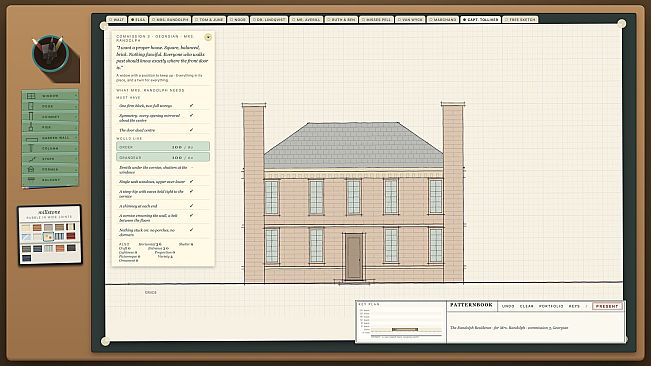
Task: Click the Undo button
Action: tap(508, 306)
